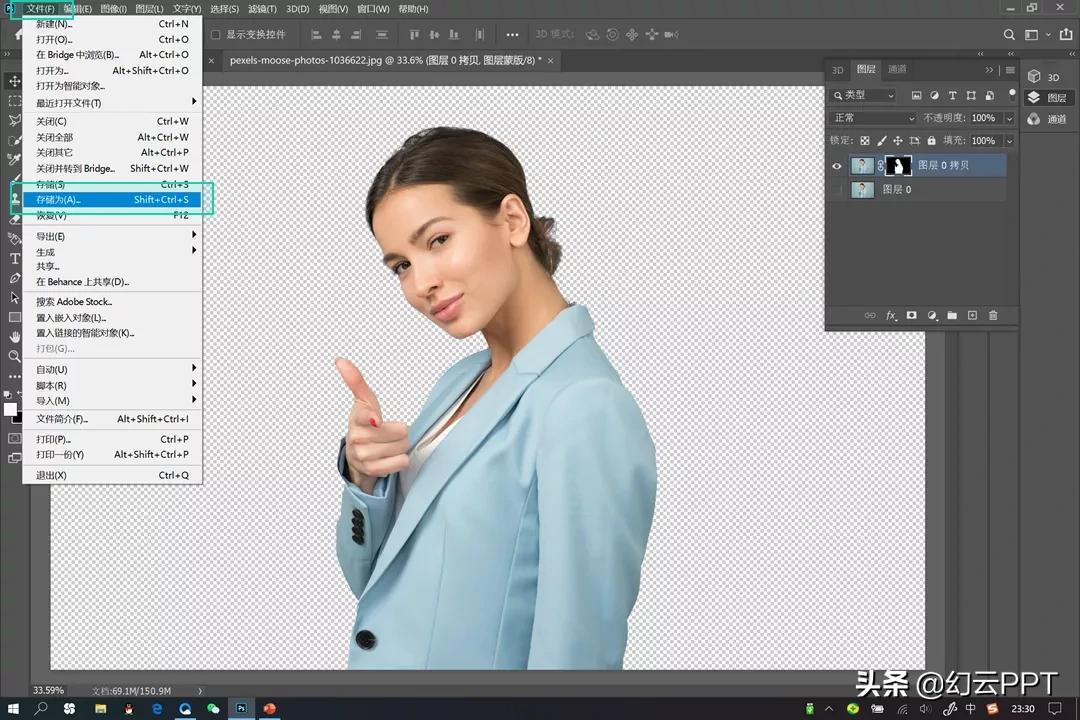Click the layer mask thumbnail on 图层 0 拷贝

tap(900, 166)
